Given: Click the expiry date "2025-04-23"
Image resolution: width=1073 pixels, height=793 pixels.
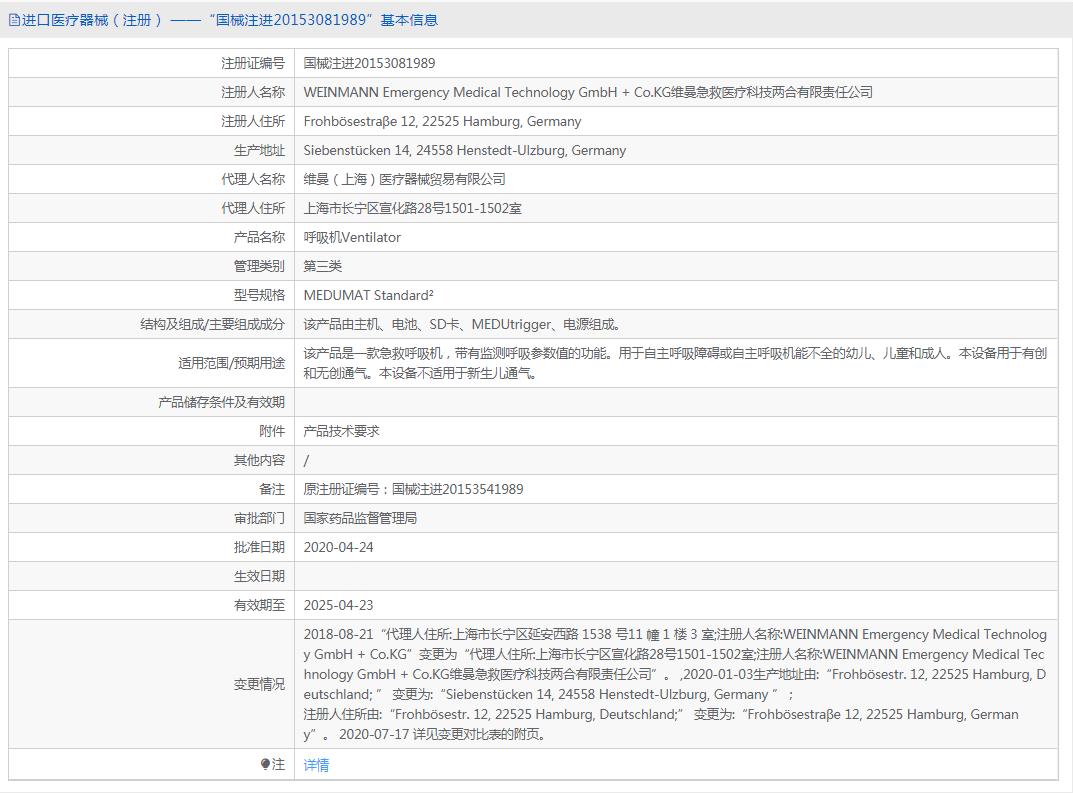Looking at the screenshot, I should (339, 606).
